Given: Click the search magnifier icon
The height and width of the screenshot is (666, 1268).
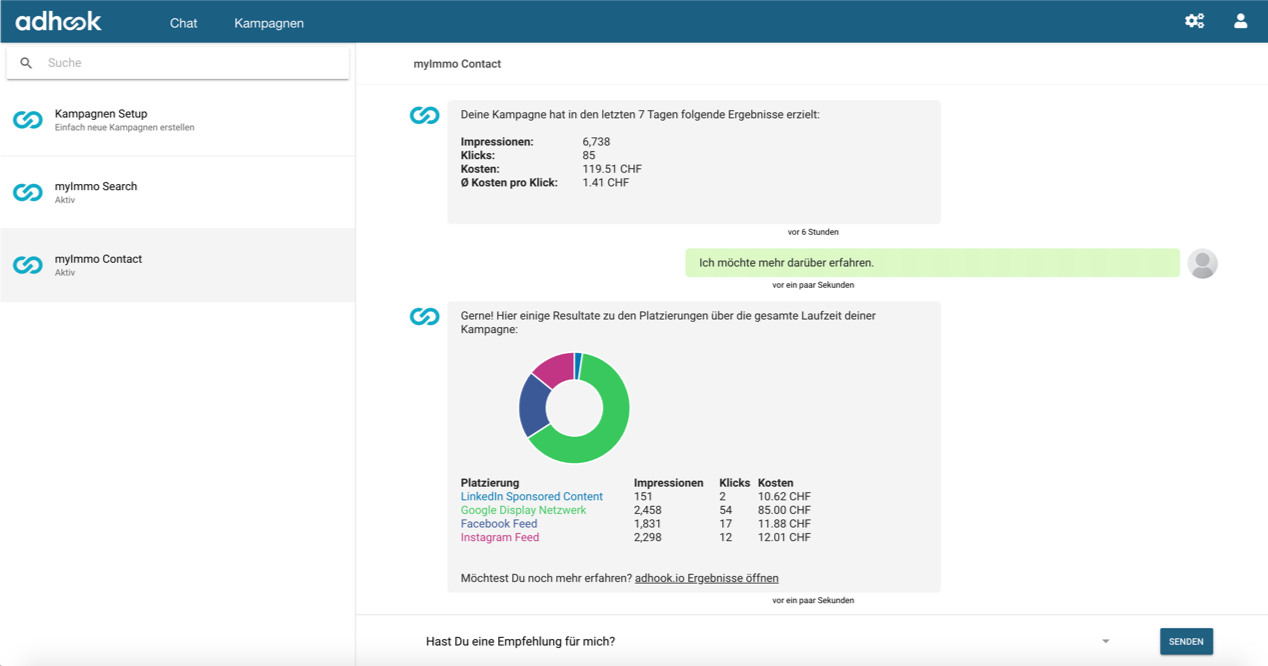Looking at the screenshot, I should click(26, 63).
